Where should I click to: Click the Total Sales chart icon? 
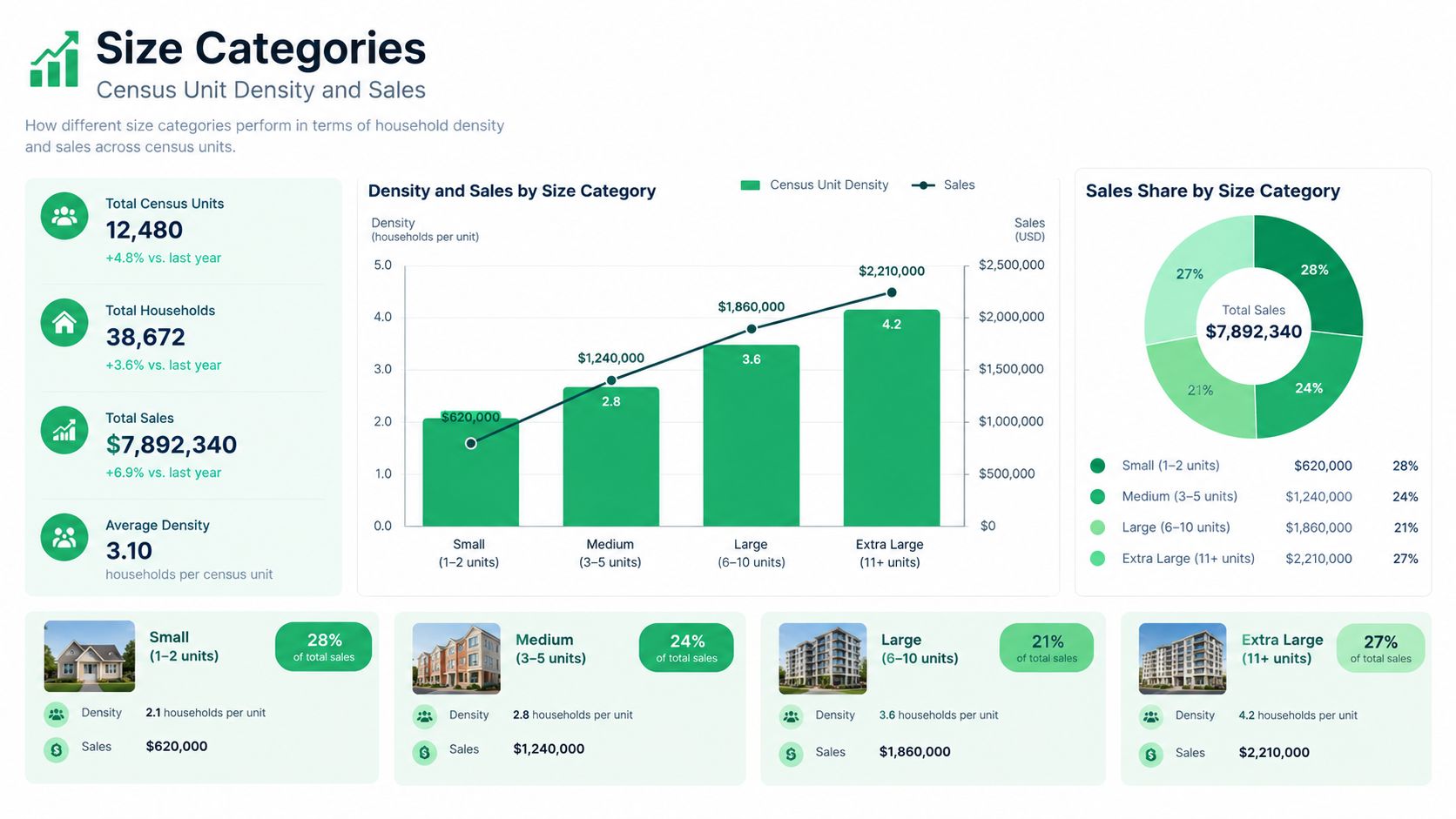64,430
